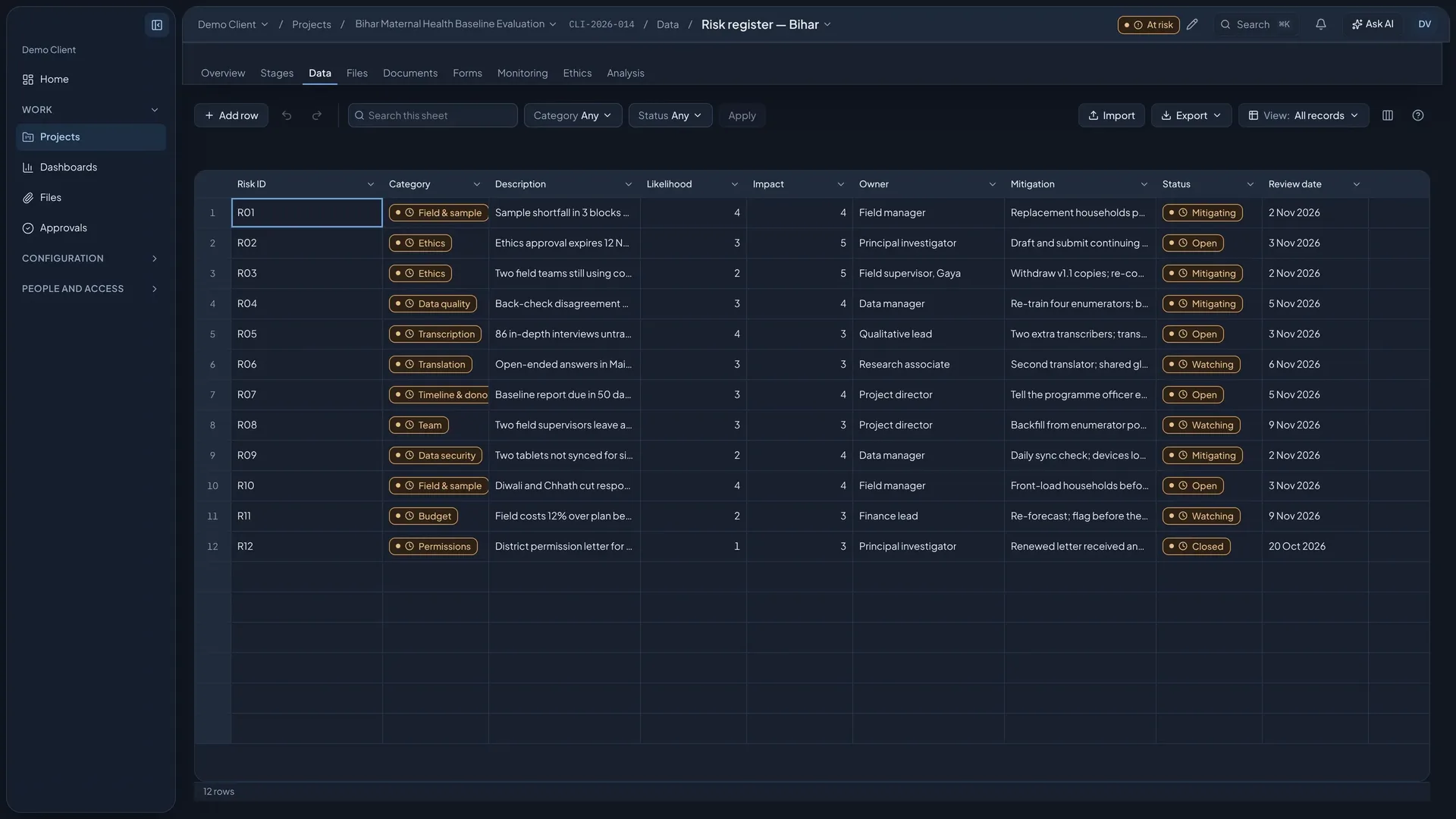Image resolution: width=1456 pixels, height=819 pixels.
Task: Open Files in the sidebar
Action: tap(91, 198)
